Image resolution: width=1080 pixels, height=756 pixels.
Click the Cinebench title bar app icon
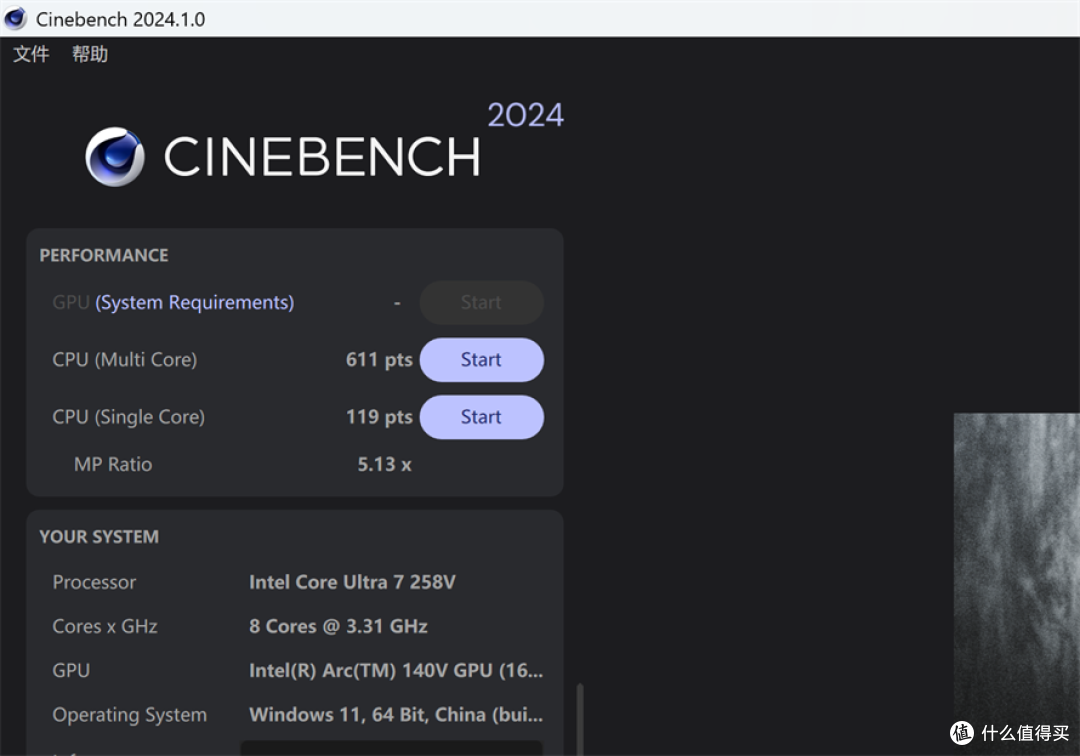pos(15,19)
